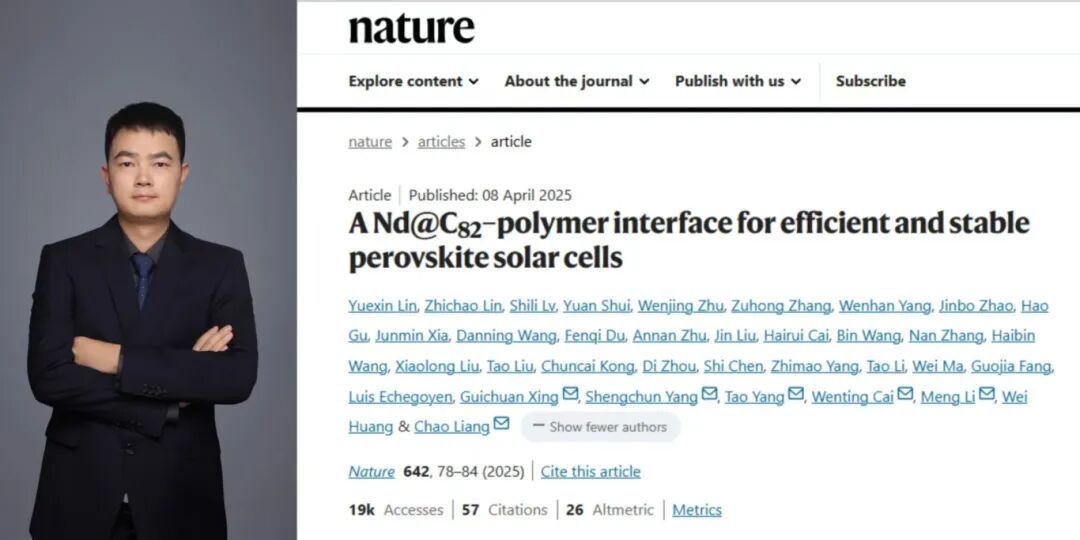The image size is (1080, 540).
Task: Click envelope icon after Tao Yang
Action: coord(796,395)
